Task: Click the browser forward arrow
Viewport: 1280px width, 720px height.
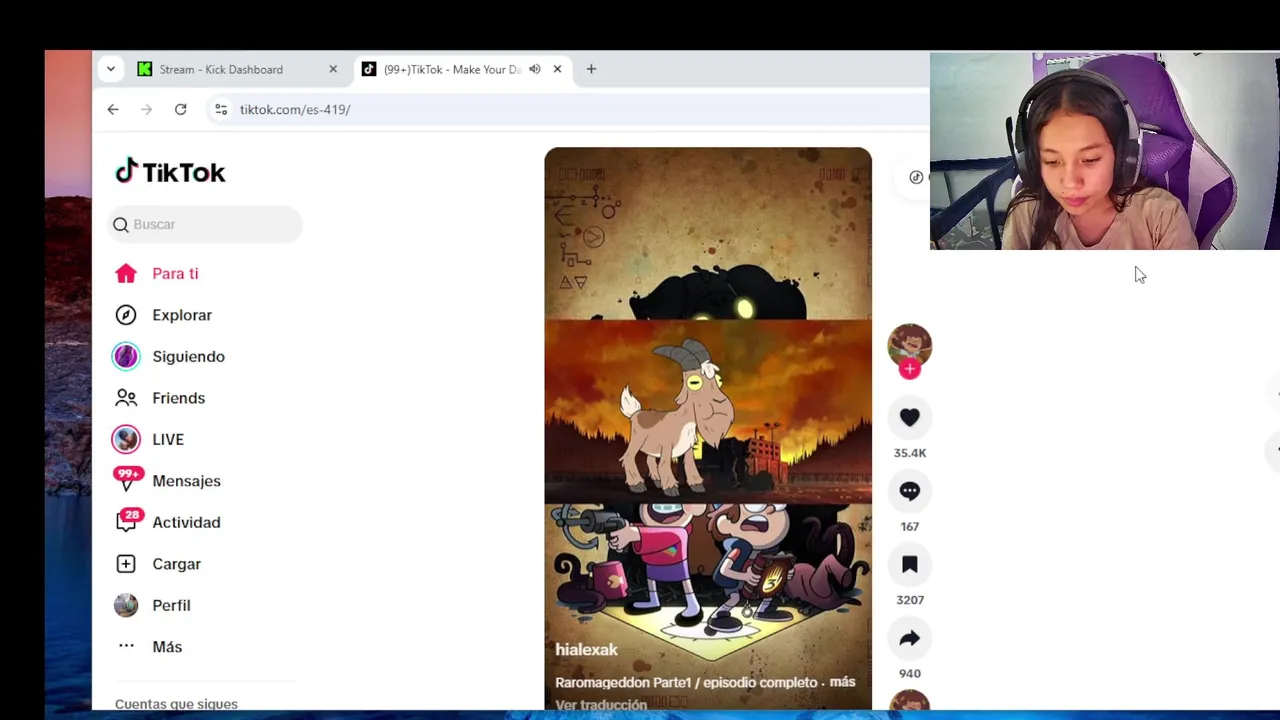Action: point(146,109)
